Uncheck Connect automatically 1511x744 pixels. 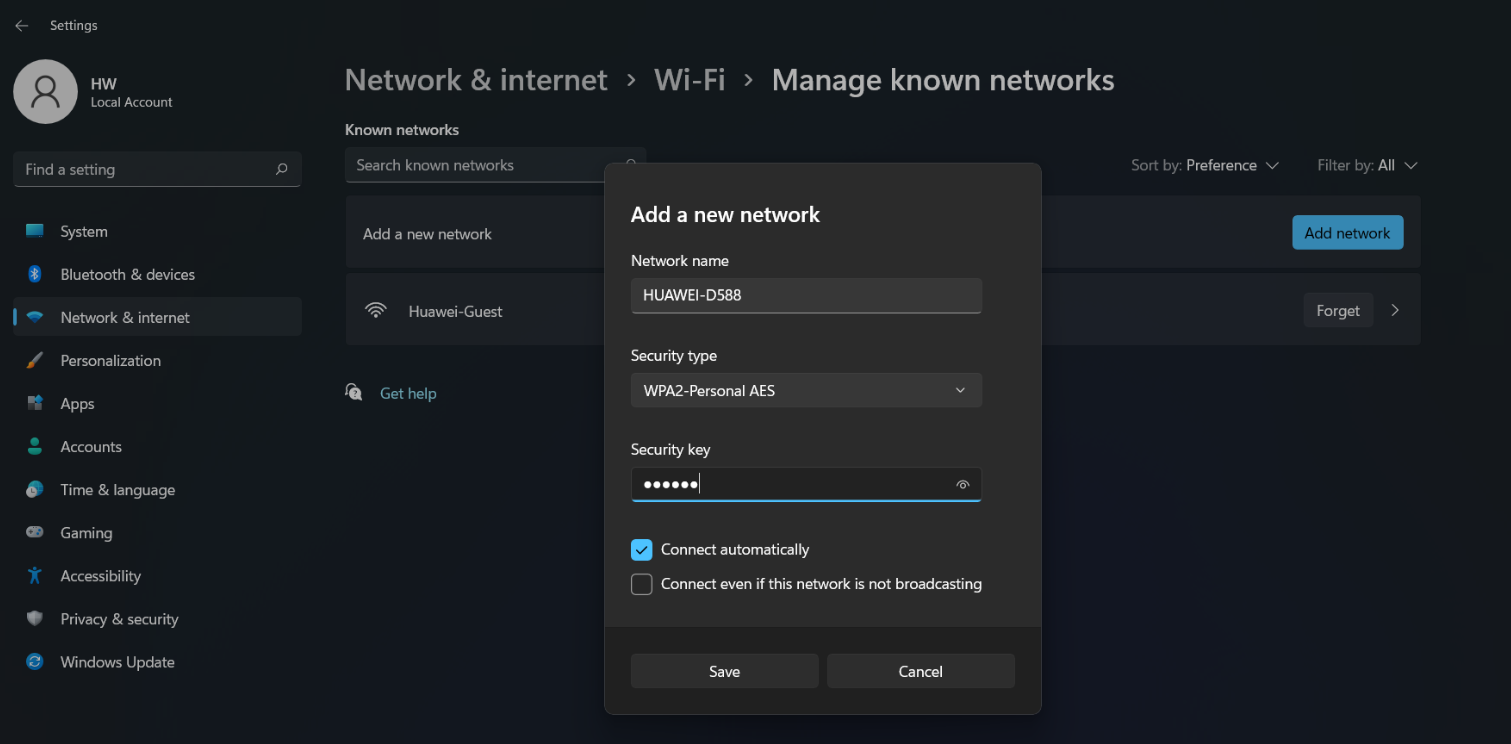pyautogui.click(x=642, y=549)
